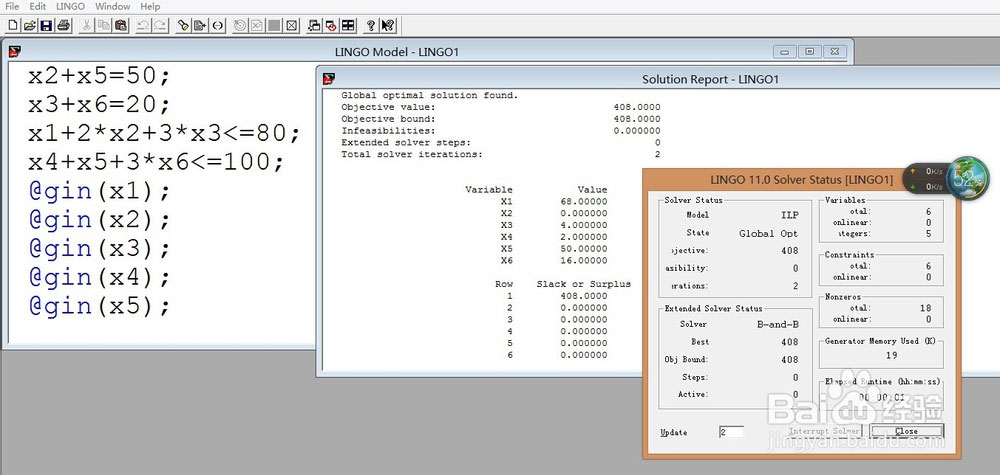Paste from clipboard with the Paste icon
The image size is (1000, 475).
click(x=121, y=26)
